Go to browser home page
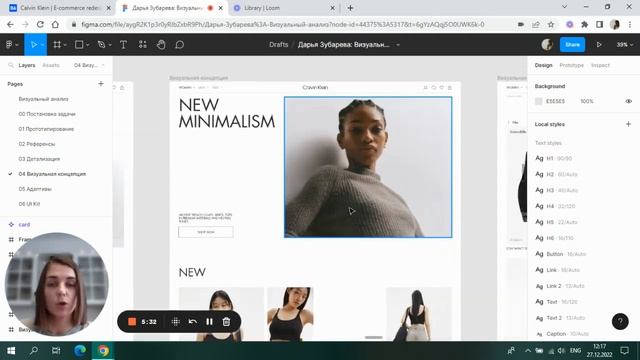 [x=55, y=24]
